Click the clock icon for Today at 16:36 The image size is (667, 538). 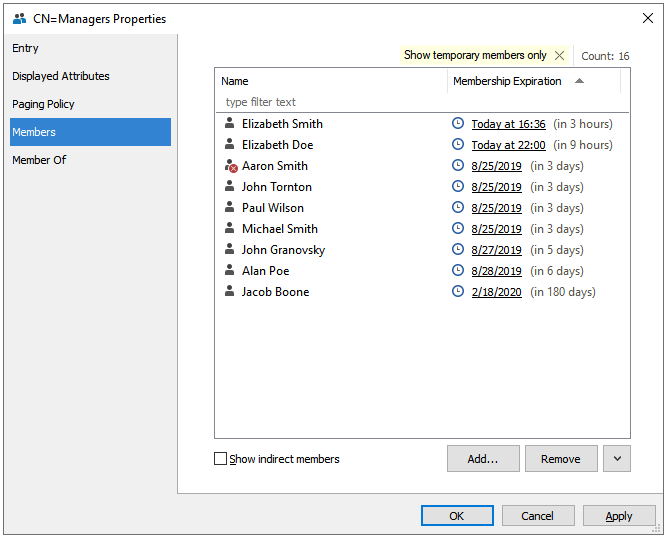tap(458, 124)
